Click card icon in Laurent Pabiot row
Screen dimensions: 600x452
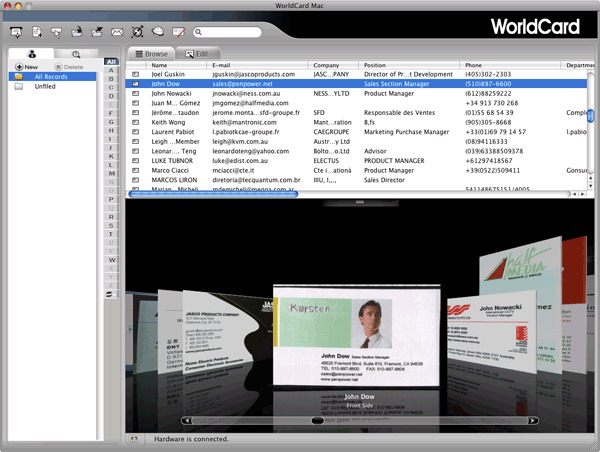pyautogui.click(x=135, y=132)
